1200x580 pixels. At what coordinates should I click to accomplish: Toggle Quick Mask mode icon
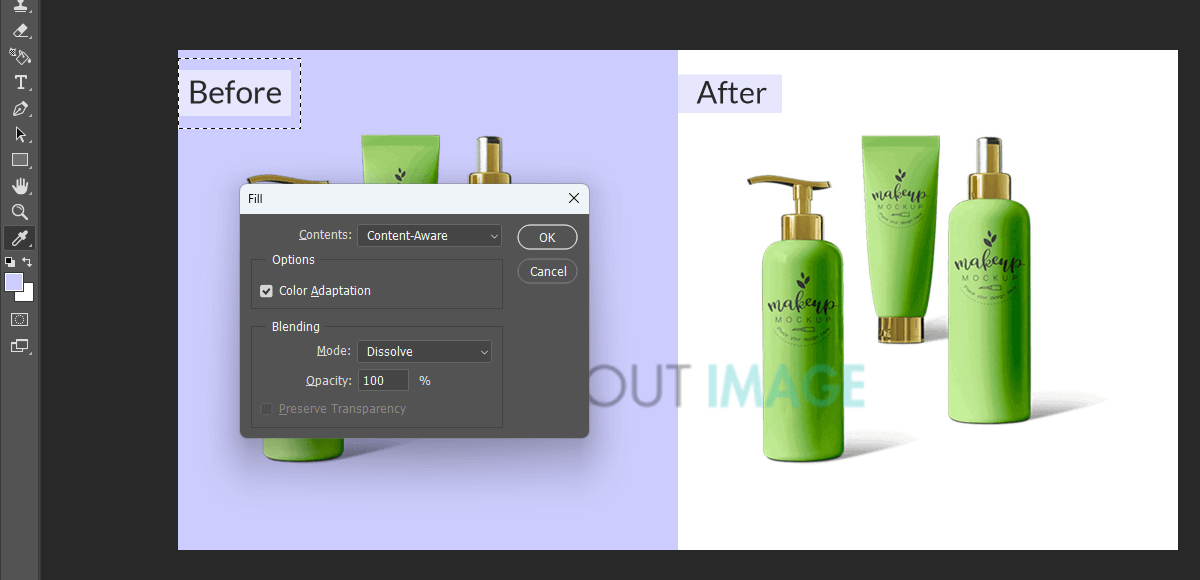(20, 319)
